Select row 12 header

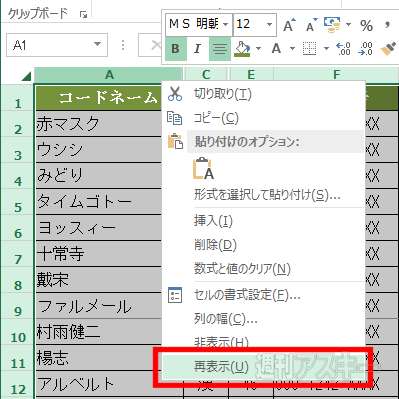tap(17, 384)
